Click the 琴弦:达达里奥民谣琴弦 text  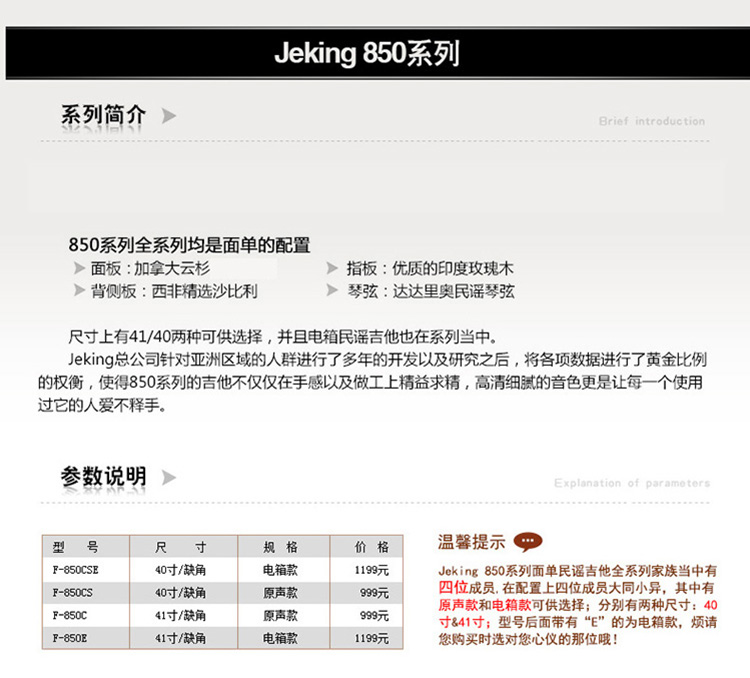pos(430,291)
